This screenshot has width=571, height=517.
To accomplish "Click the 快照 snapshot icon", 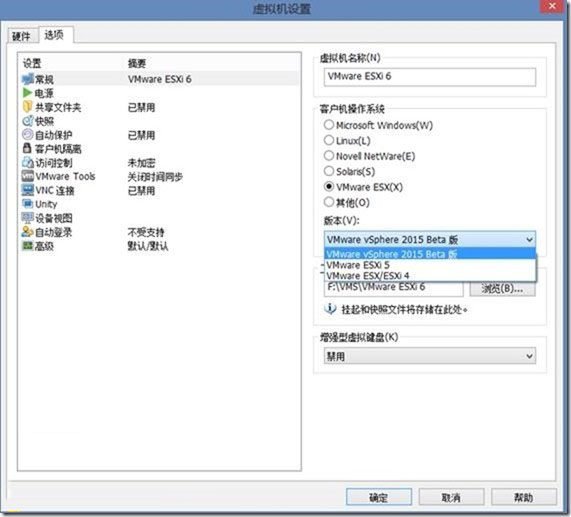I will (x=28, y=121).
